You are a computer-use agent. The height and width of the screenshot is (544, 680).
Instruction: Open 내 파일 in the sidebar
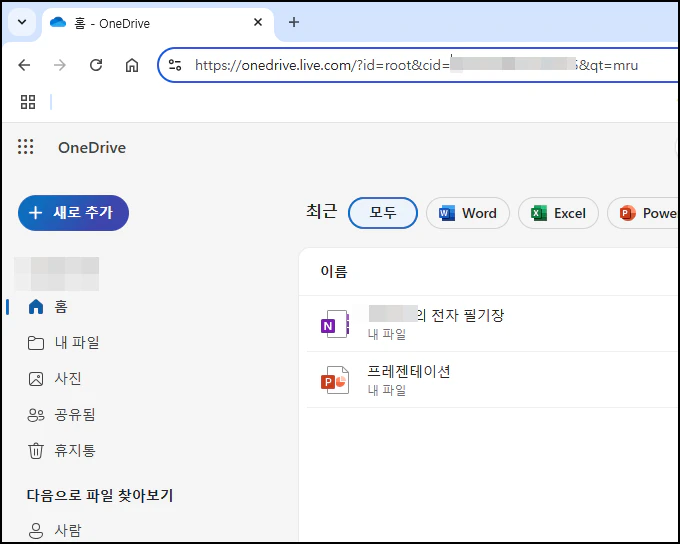pos(63,343)
